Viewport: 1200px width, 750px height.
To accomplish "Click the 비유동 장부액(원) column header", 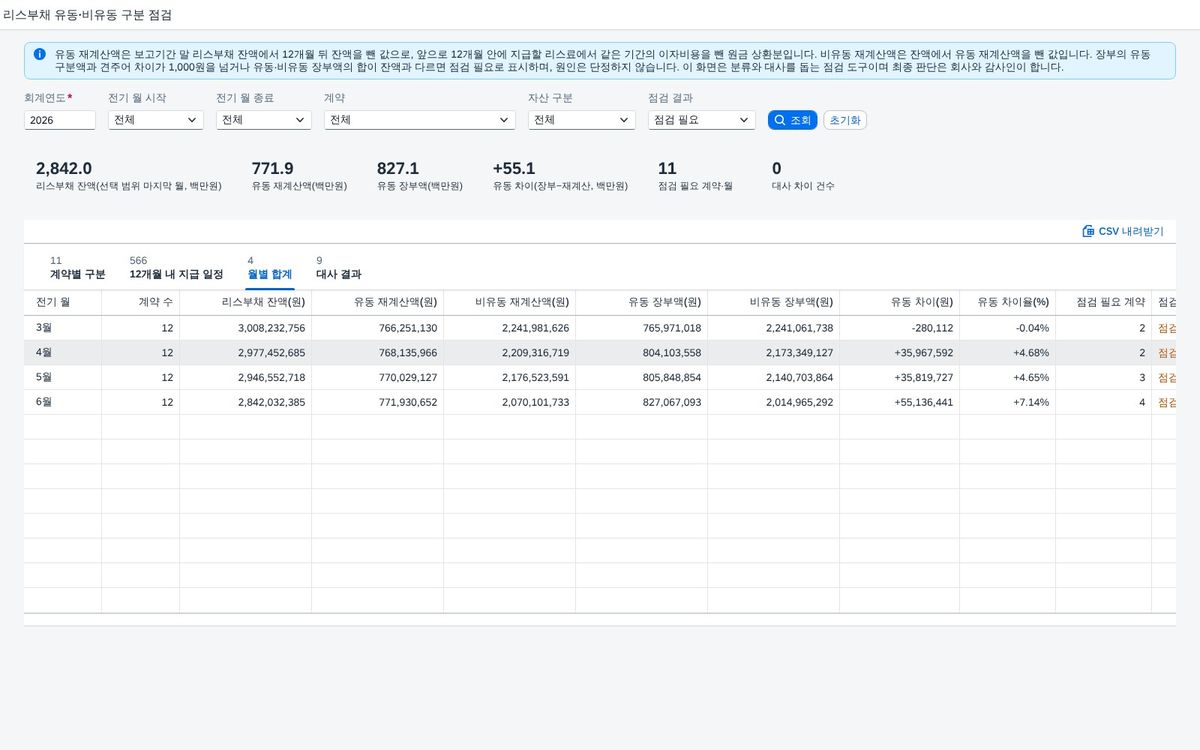I will point(774,302).
